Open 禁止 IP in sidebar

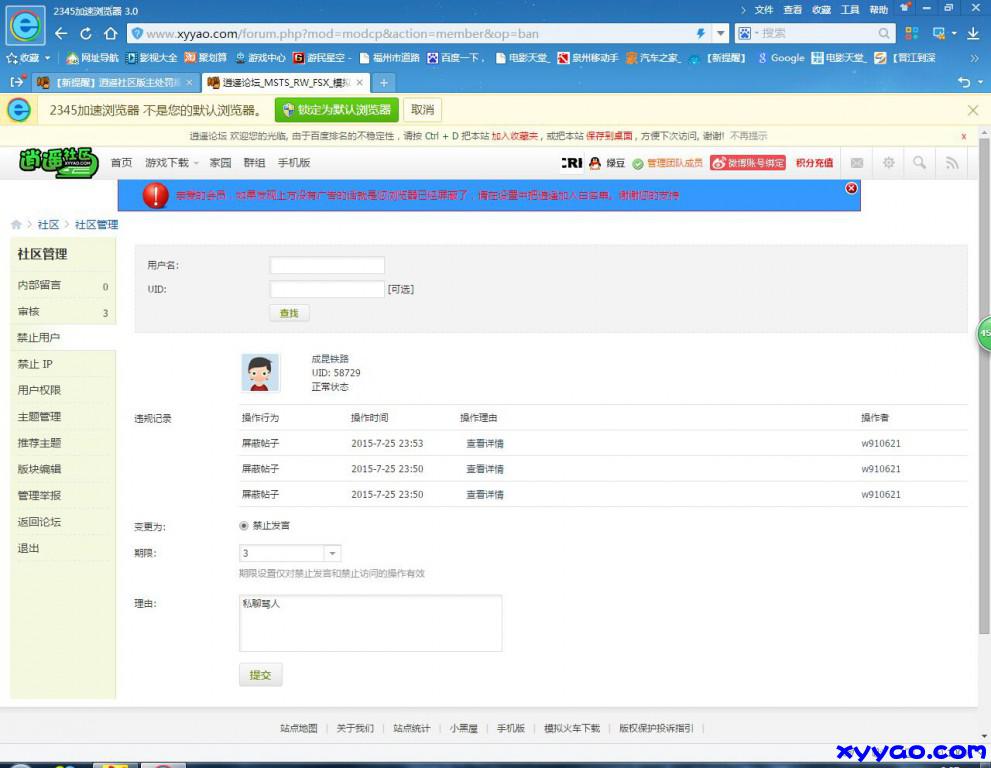(35, 364)
